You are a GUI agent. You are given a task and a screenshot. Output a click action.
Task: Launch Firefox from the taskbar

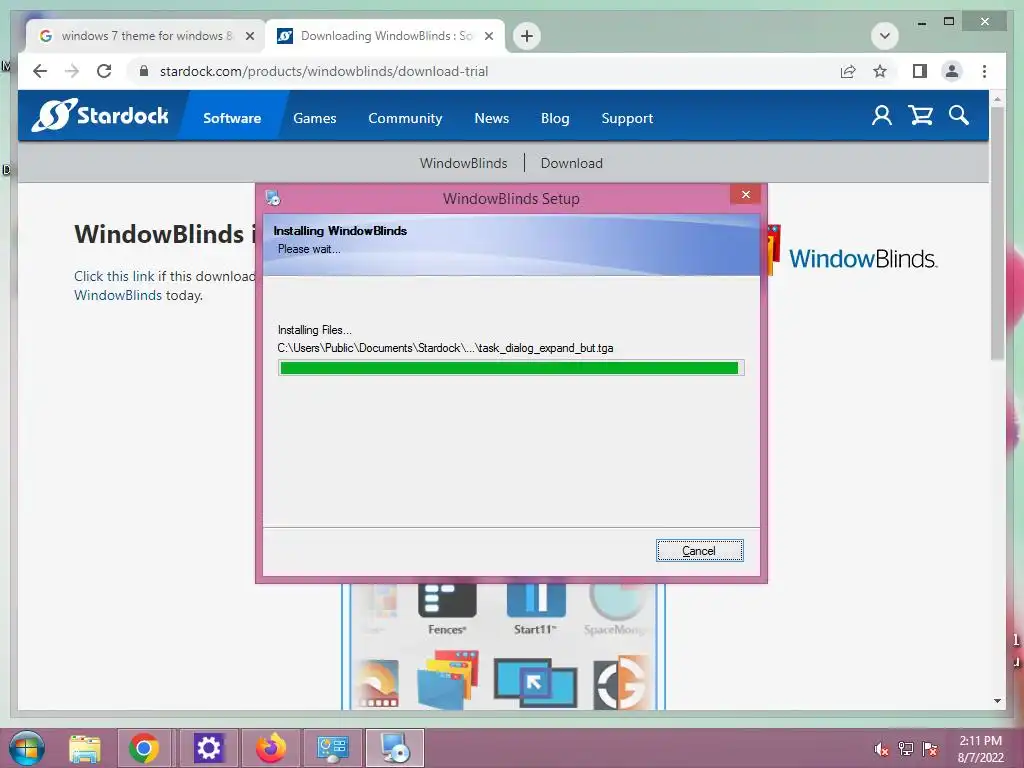pyautogui.click(x=270, y=748)
